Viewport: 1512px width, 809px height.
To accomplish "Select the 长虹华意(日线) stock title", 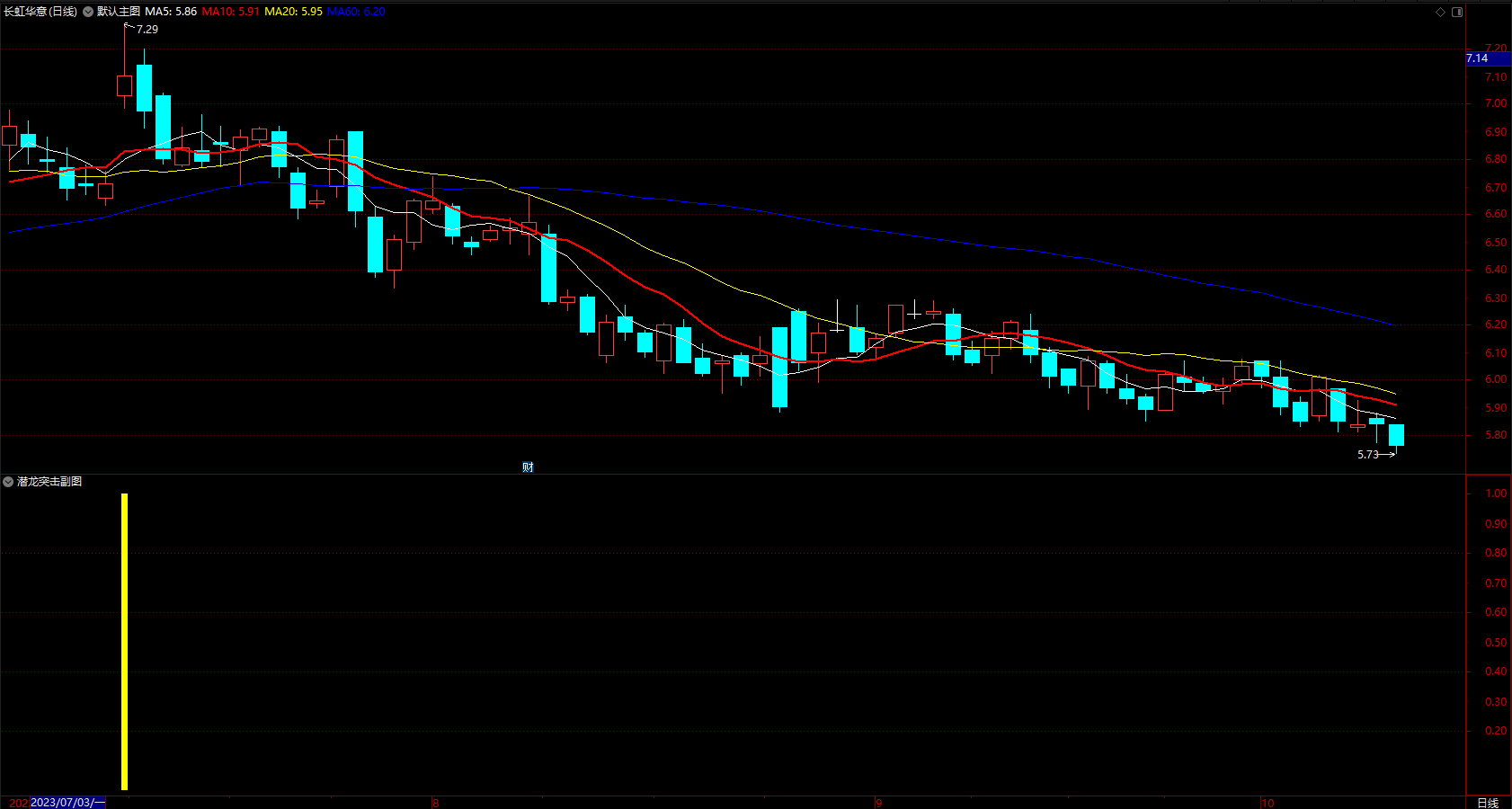I will 40,12.
